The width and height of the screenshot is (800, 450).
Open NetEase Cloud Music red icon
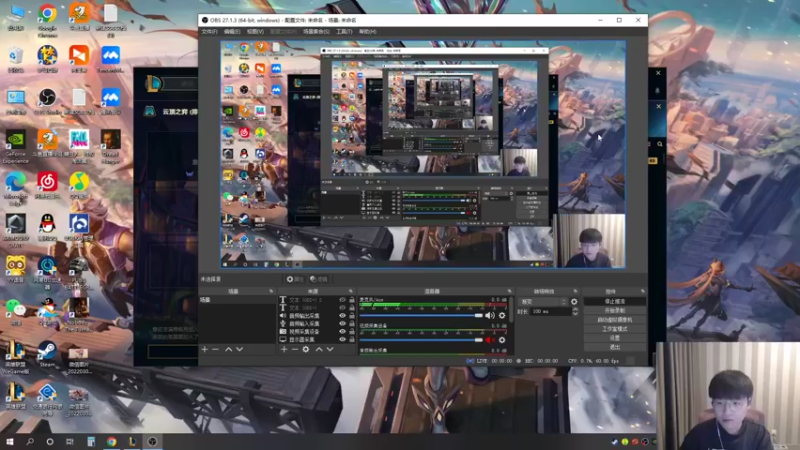coord(47,185)
